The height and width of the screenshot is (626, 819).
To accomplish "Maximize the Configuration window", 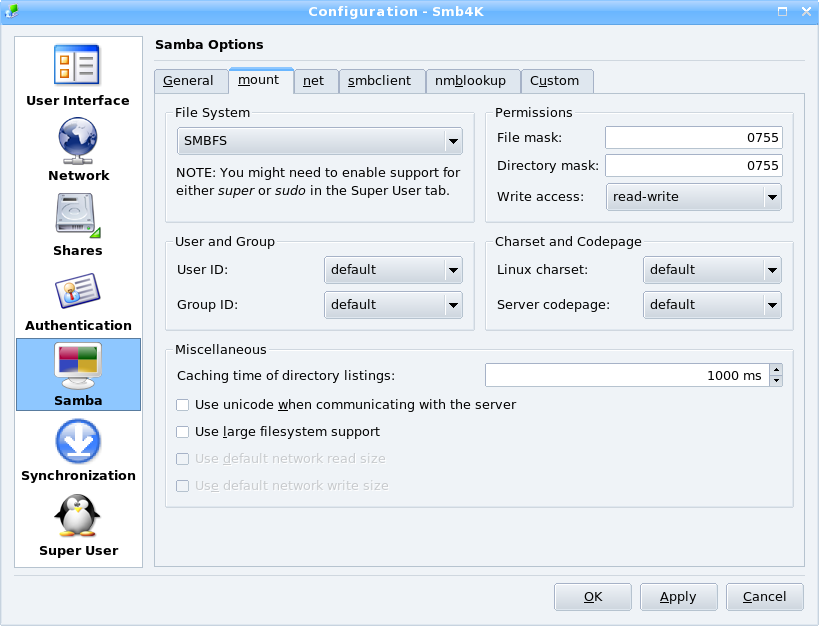I will (782, 11).
